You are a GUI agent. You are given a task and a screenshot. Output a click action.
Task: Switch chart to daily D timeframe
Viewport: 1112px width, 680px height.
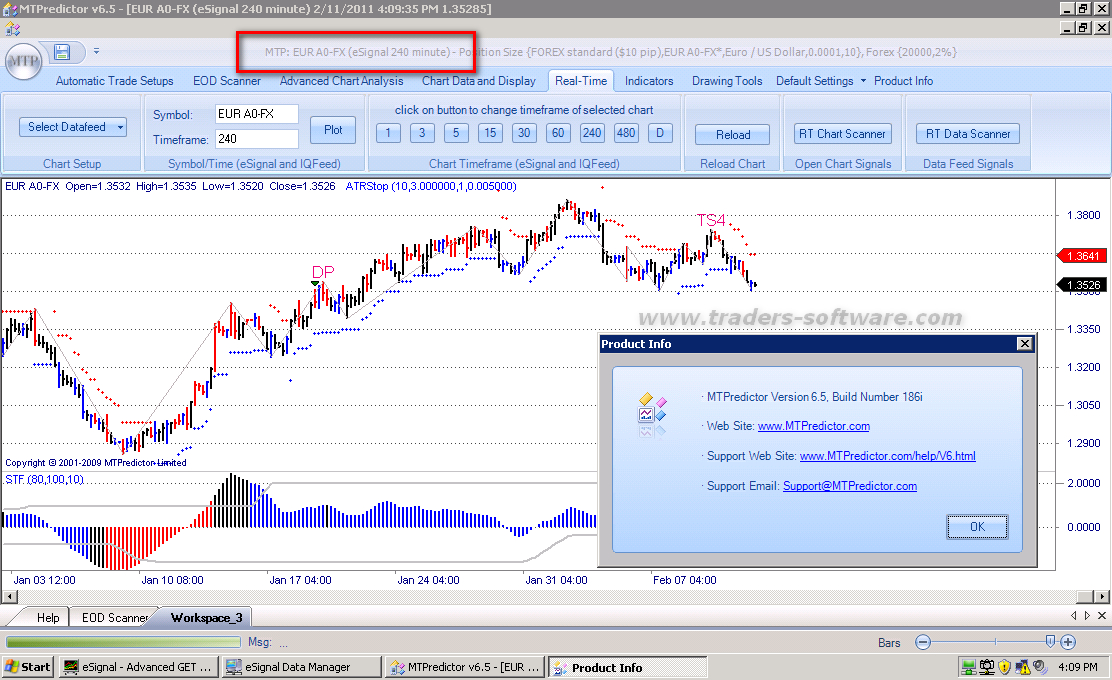tap(660, 133)
